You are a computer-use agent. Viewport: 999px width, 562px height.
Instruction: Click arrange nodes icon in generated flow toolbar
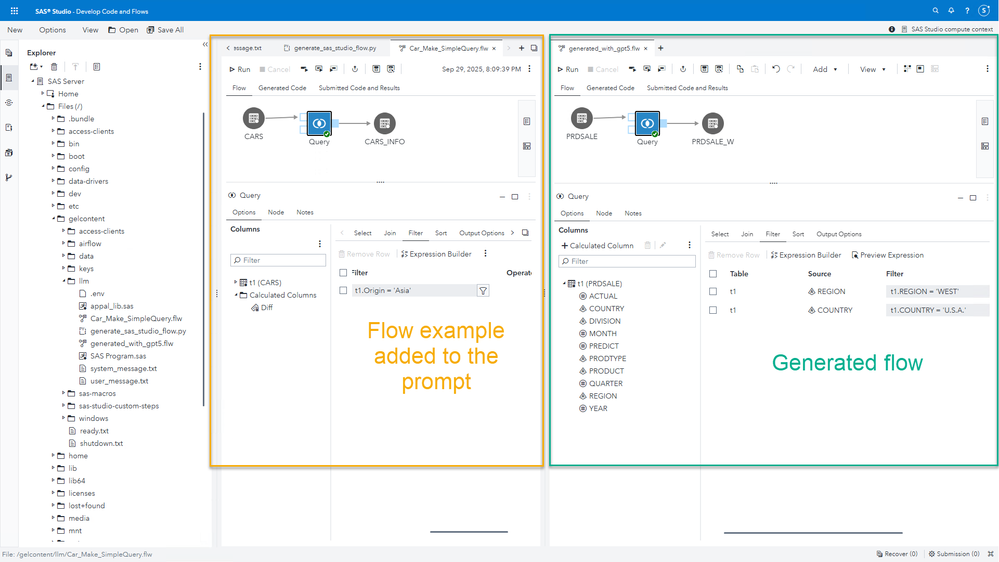coord(907,69)
